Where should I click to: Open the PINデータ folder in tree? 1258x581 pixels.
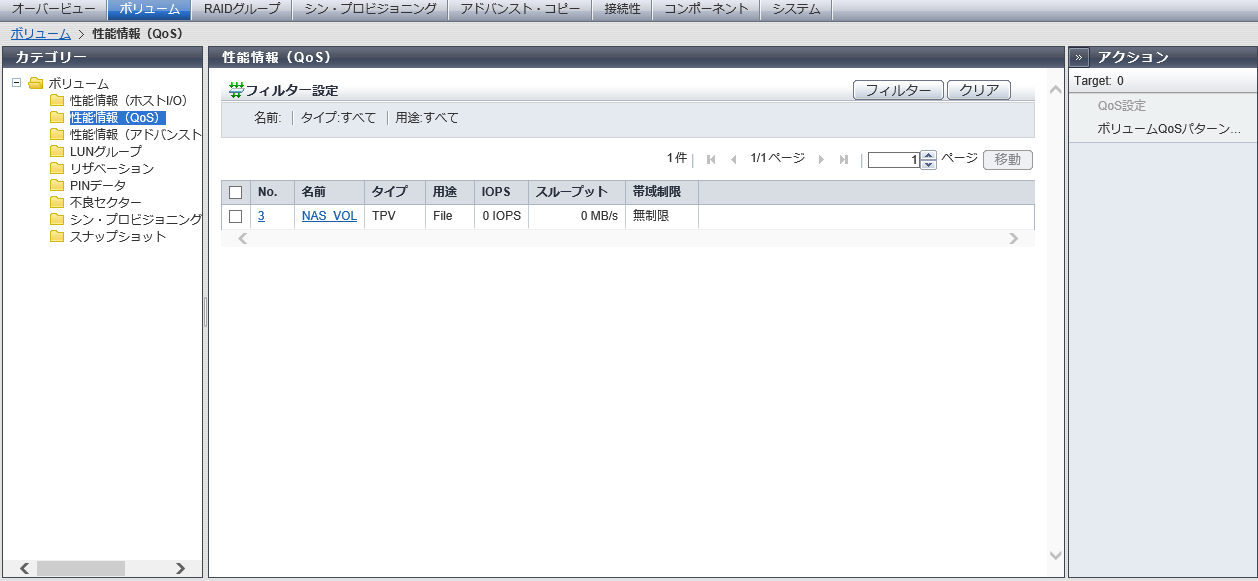[97, 185]
